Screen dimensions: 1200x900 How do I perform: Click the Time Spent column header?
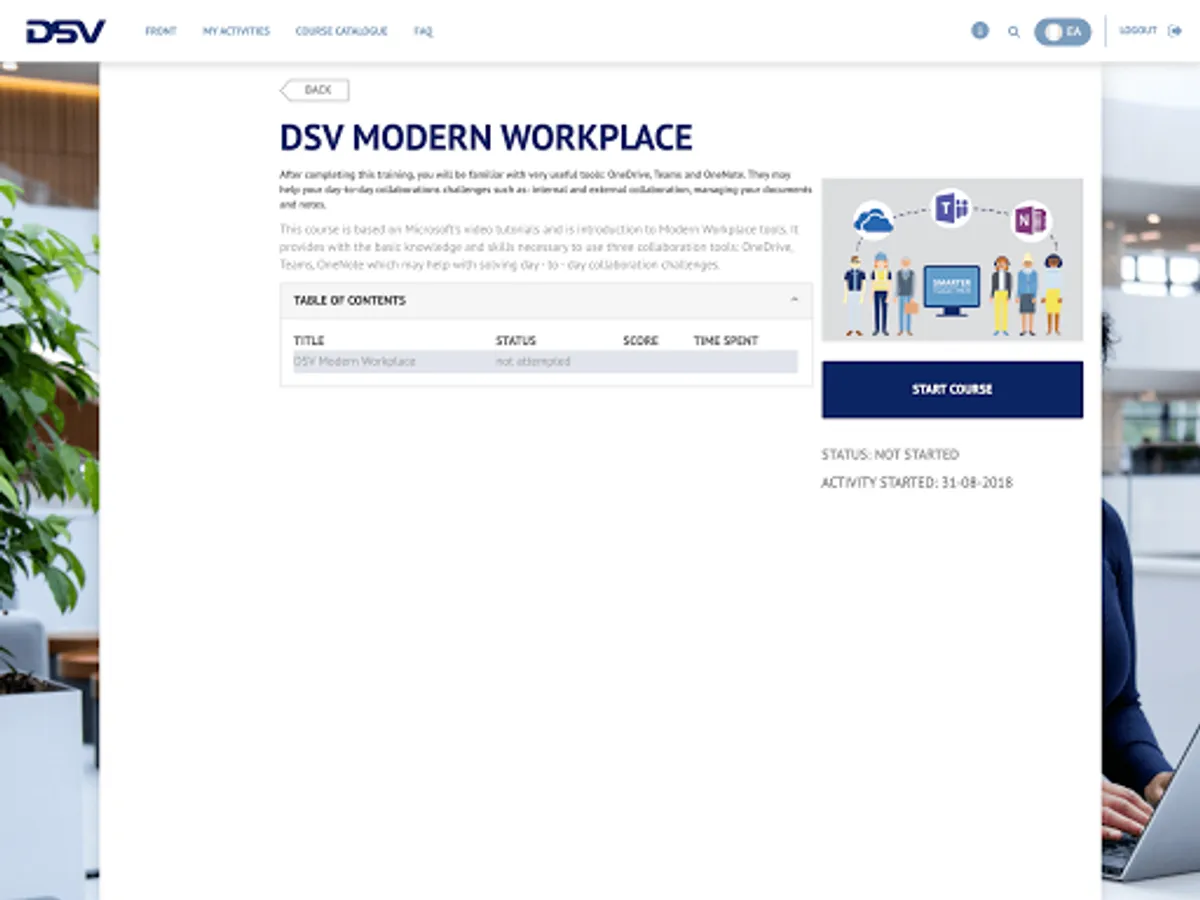(x=726, y=341)
